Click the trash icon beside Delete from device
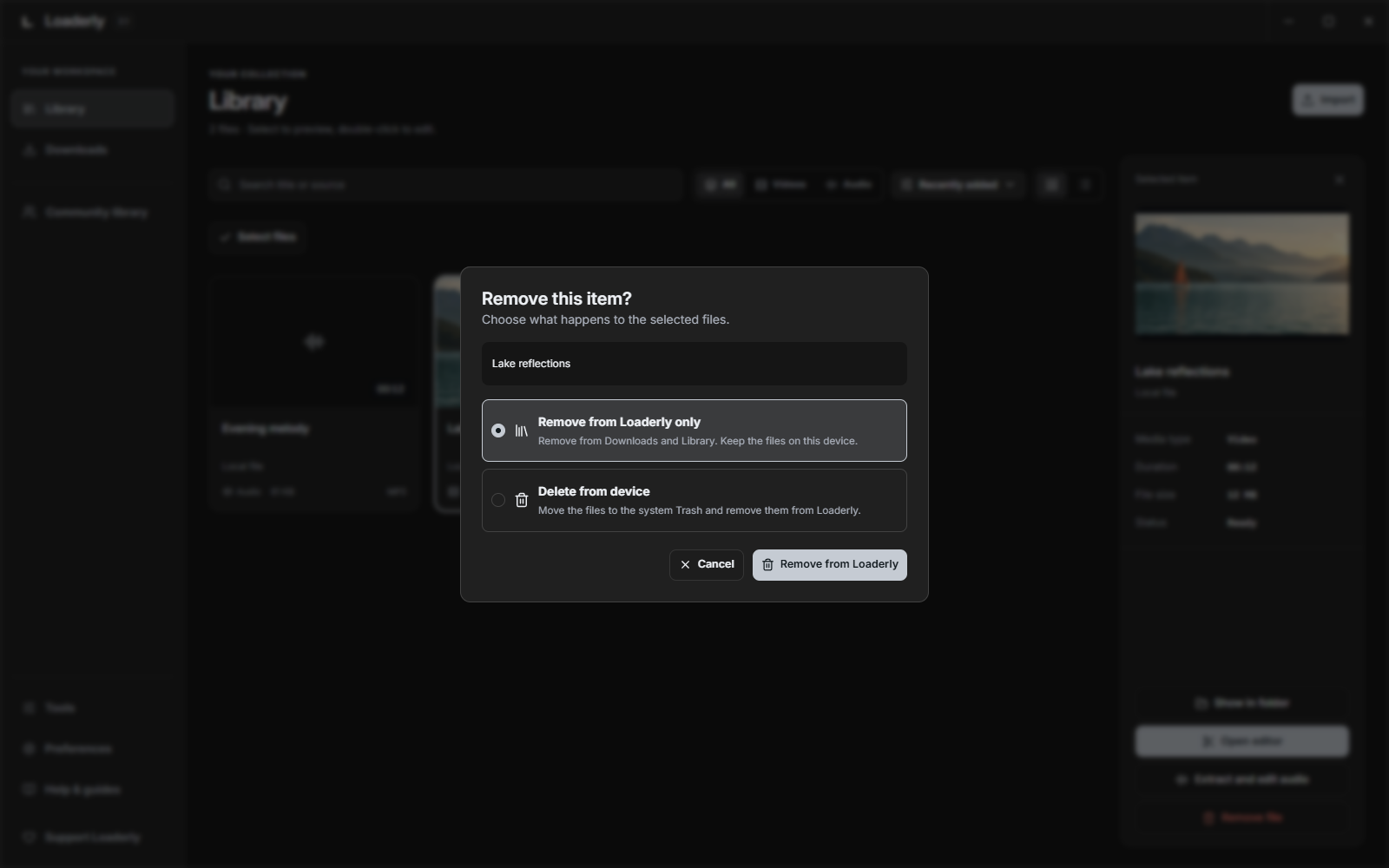This screenshot has width=1389, height=868. tap(521, 500)
